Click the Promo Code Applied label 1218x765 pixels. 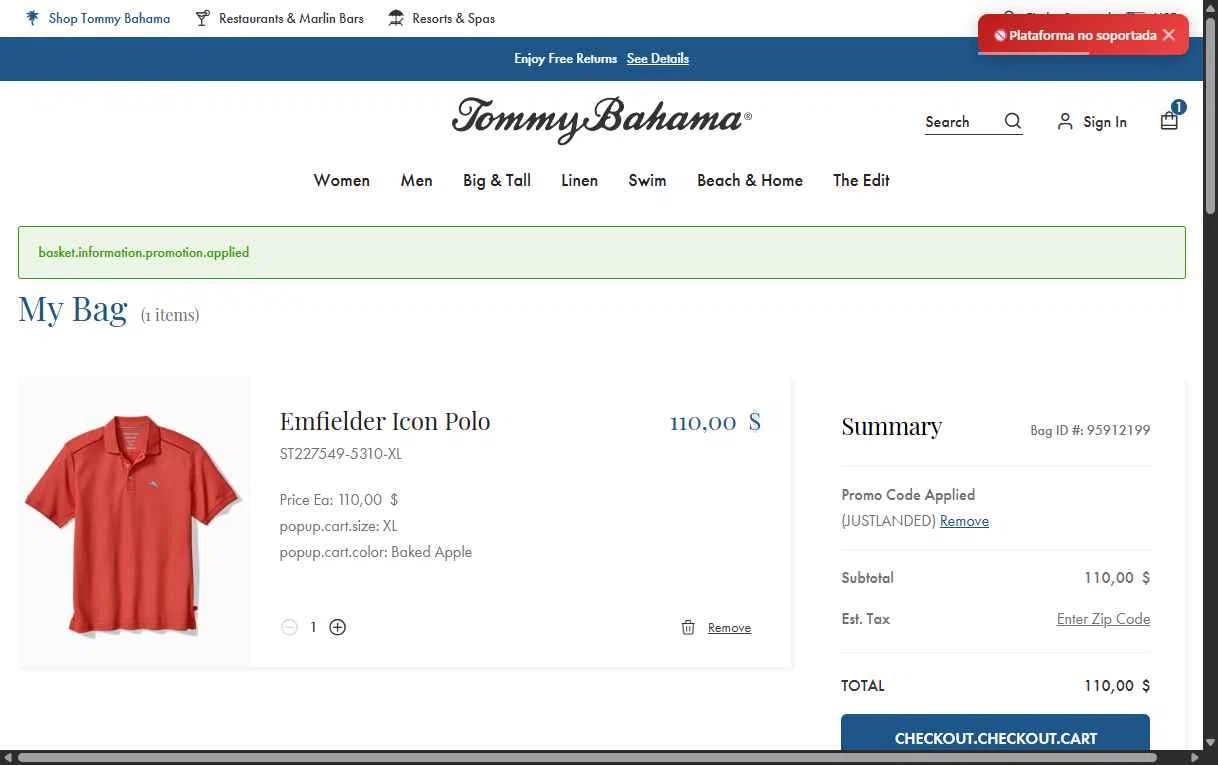pyautogui.click(x=908, y=495)
